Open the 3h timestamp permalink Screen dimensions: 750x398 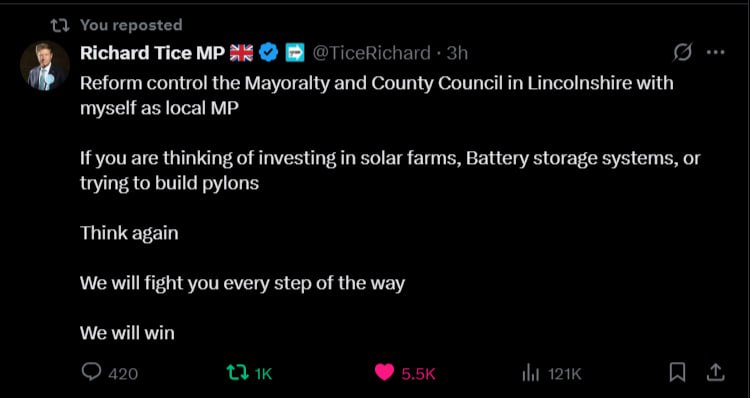tap(457, 53)
